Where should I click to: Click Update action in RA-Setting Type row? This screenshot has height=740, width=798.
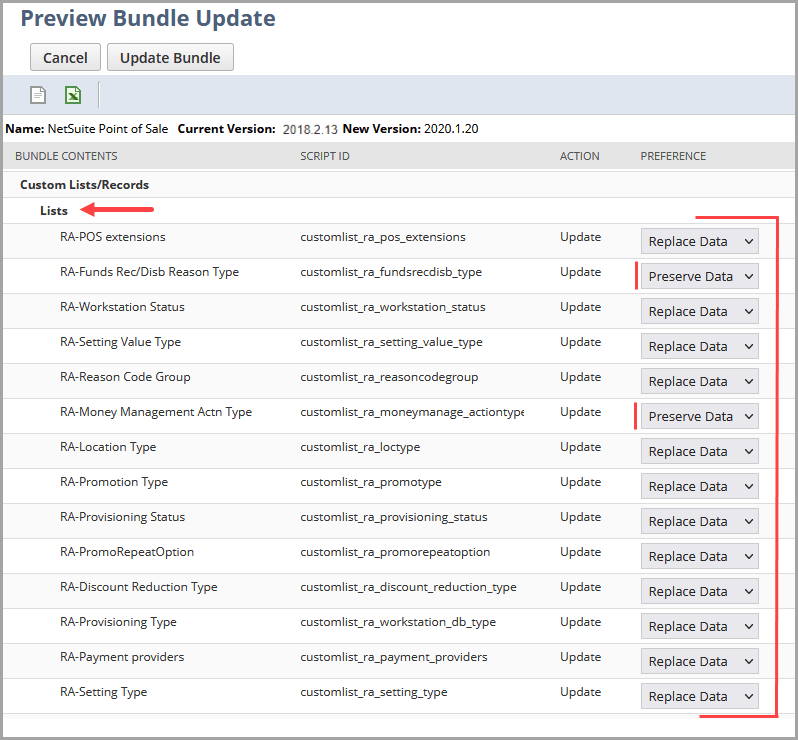[x=580, y=692]
